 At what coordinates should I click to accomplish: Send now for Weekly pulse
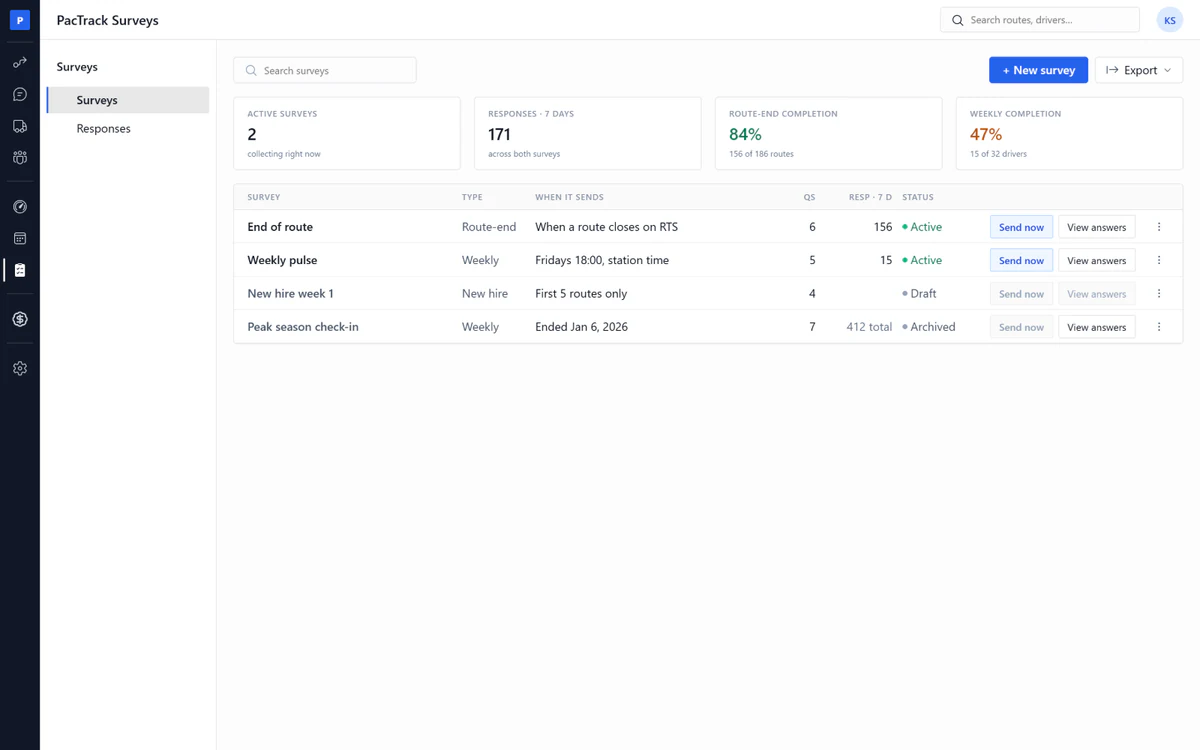(x=1021, y=260)
